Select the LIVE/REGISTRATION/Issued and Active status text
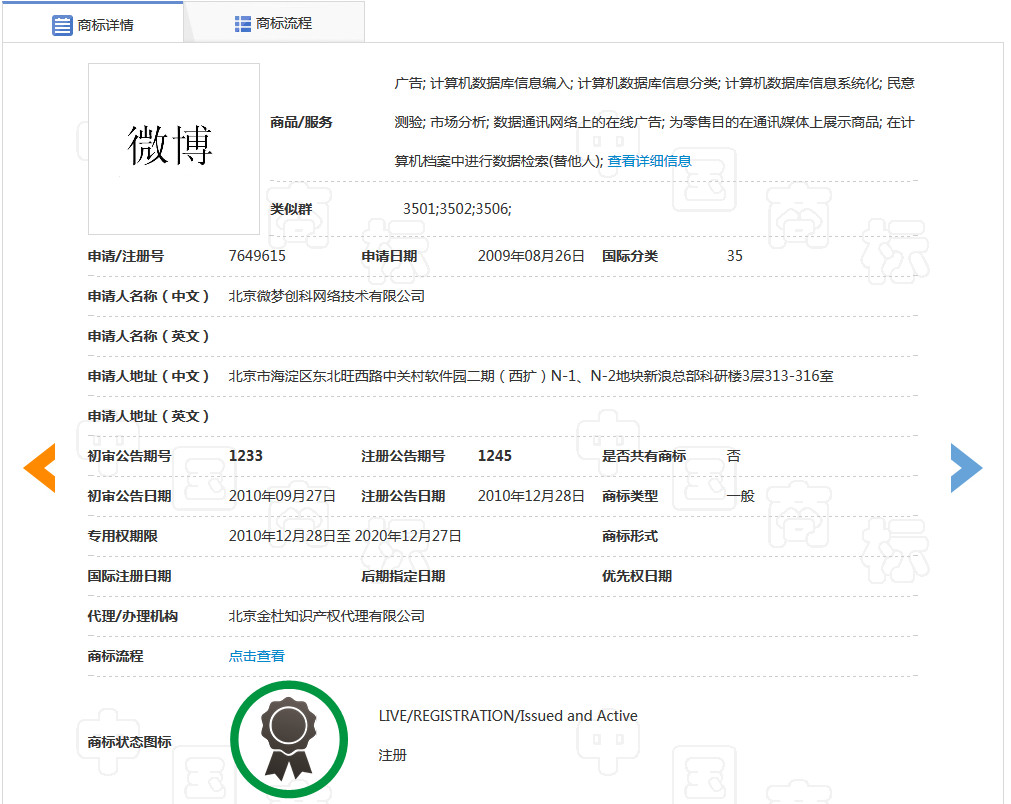 point(508,716)
